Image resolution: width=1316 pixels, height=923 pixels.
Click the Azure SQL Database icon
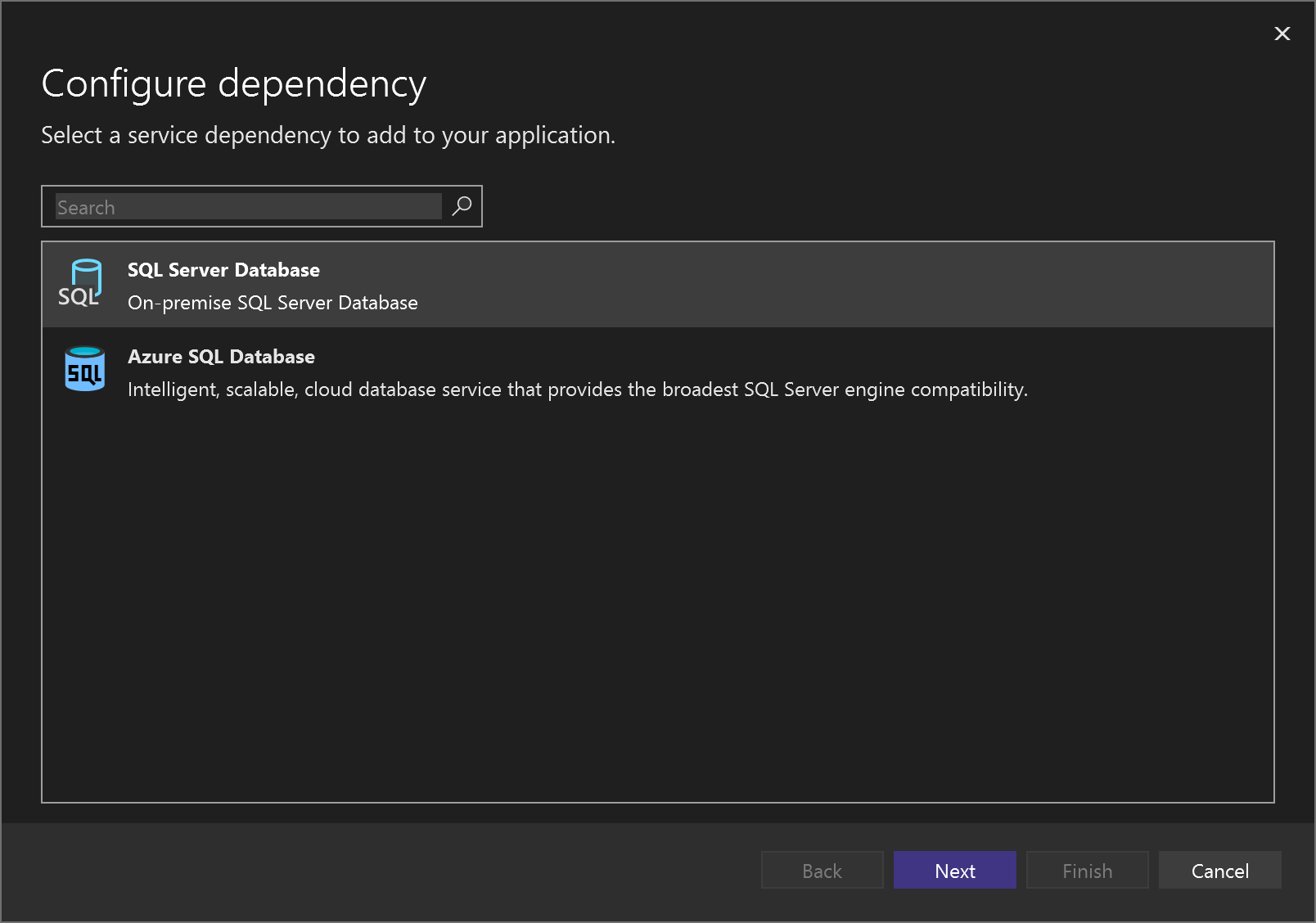(84, 369)
